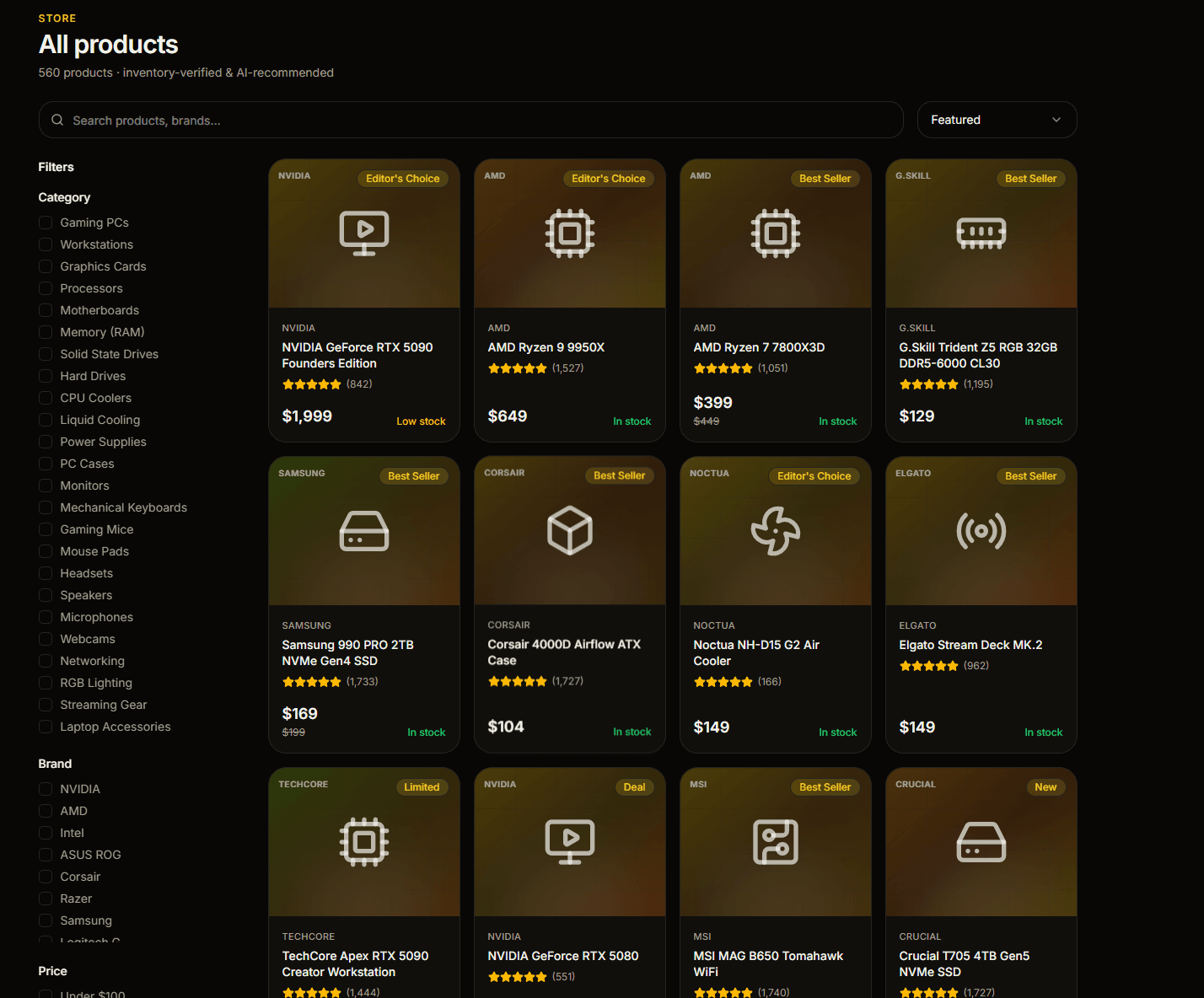Screen dimensions: 1204x998
Task: Open Samsung 990 PRO 2TB NVMe product
Action: pyautogui.click(x=347, y=653)
